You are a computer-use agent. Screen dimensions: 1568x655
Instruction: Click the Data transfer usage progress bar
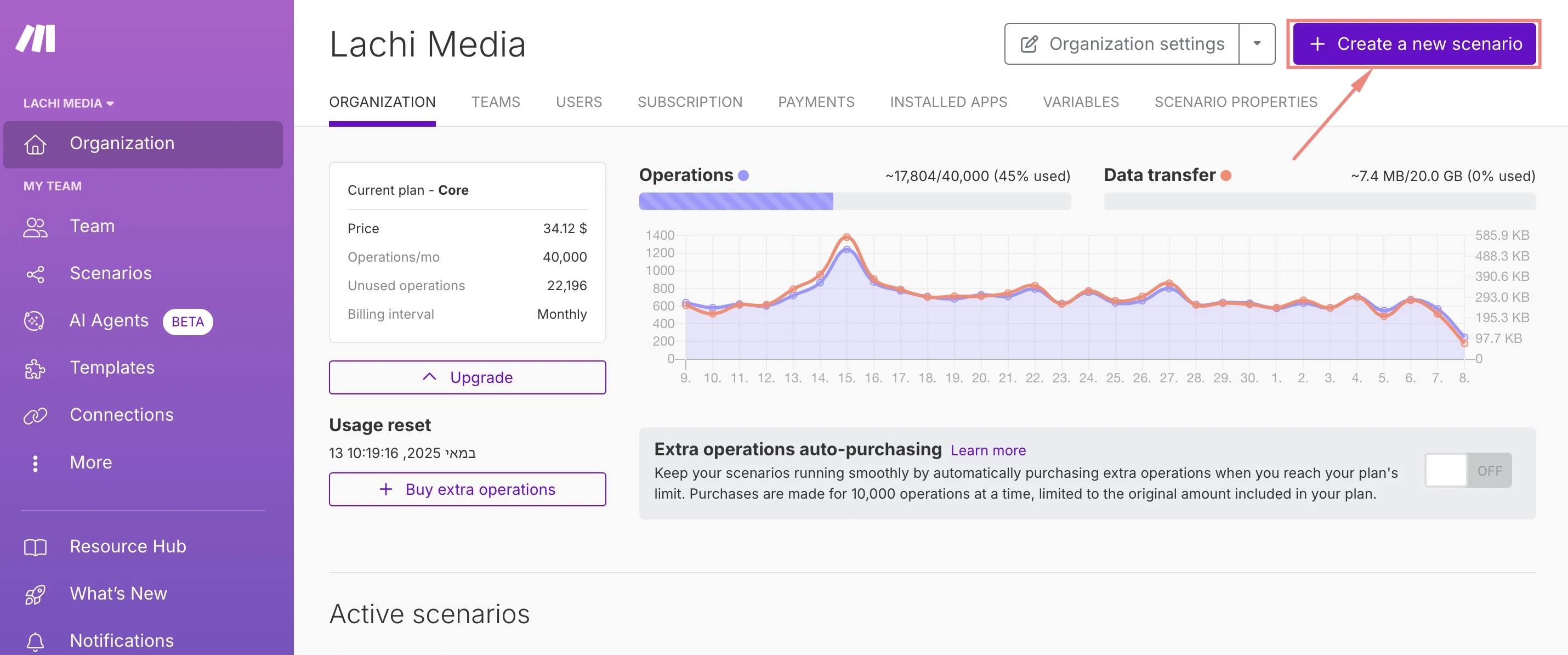tap(1320, 201)
